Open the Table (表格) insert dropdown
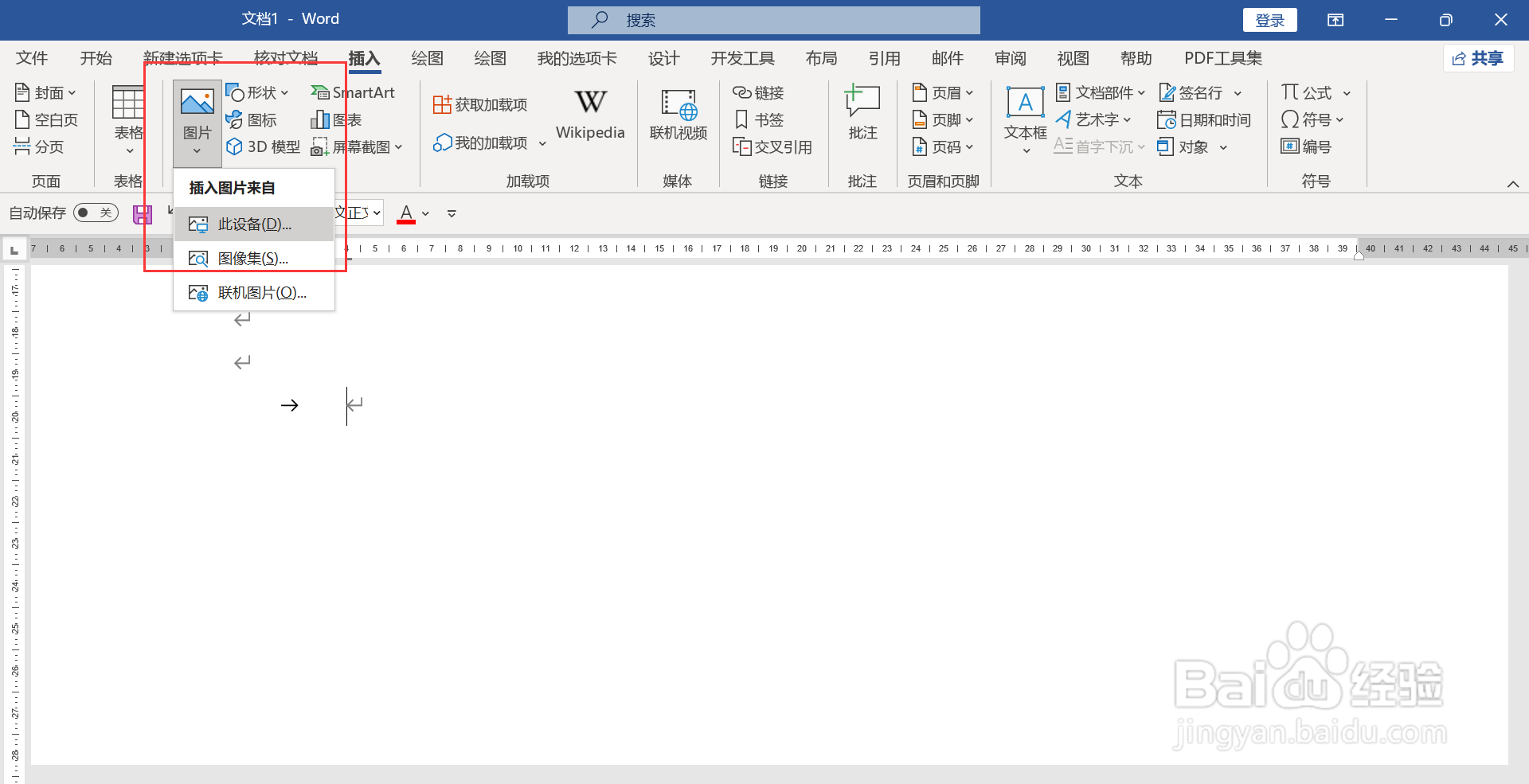Image resolution: width=1529 pixels, height=784 pixels. click(x=128, y=121)
